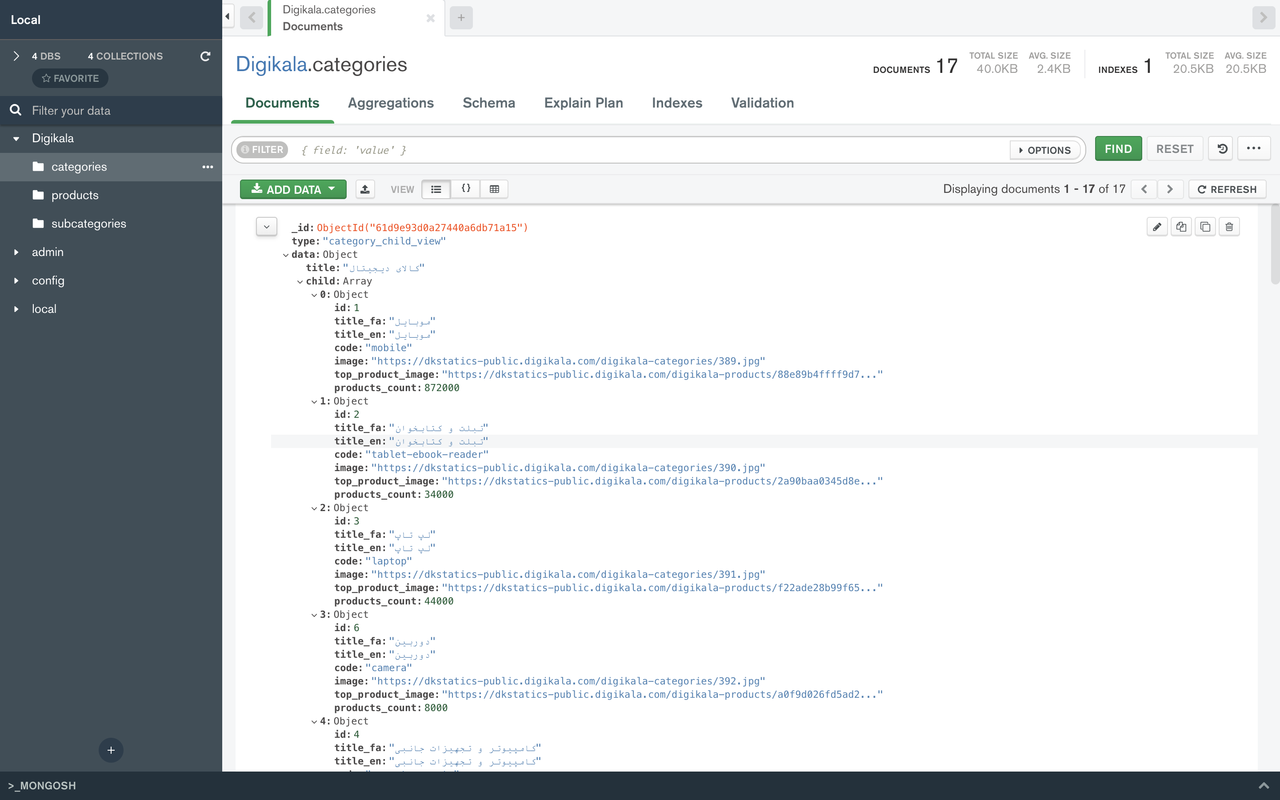Click type value "category_child_view"
The width and height of the screenshot is (1280, 800).
pos(384,241)
